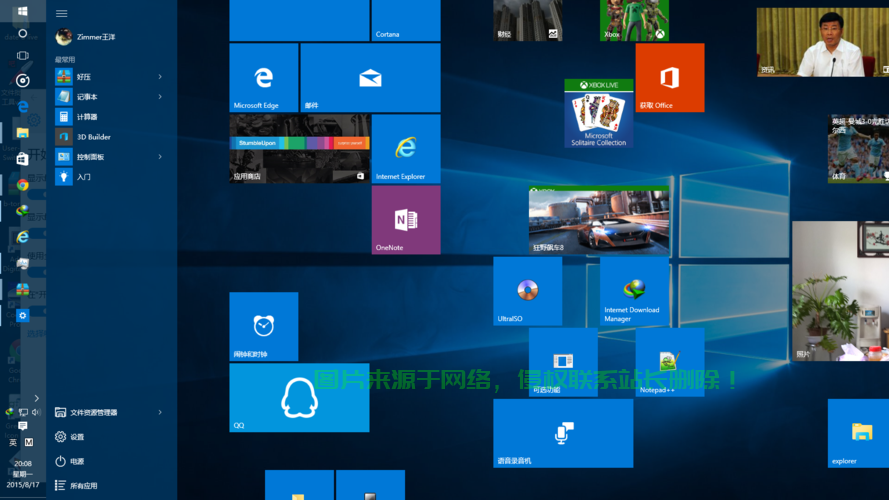The height and width of the screenshot is (500, 889).
Task: Launch Microsoft Edge from the taskbar icon
Action: (23, 107)
